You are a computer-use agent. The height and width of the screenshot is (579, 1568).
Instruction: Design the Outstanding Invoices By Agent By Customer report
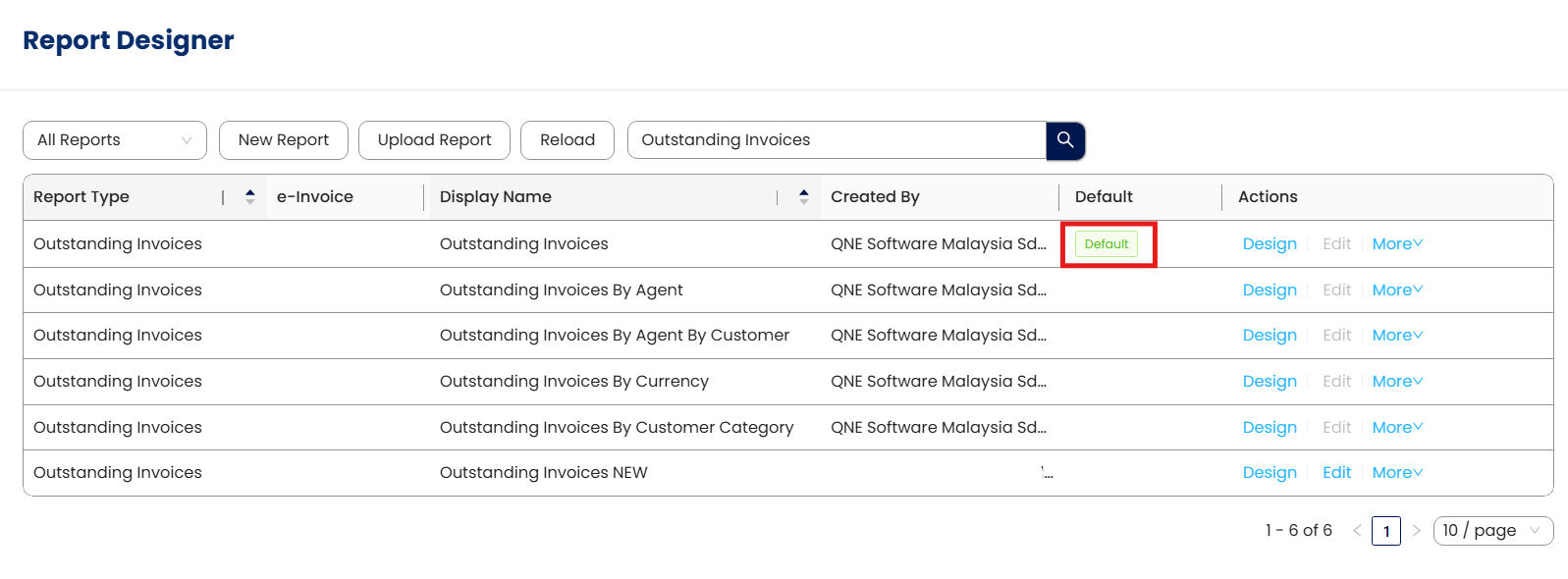click(1269, 336)
